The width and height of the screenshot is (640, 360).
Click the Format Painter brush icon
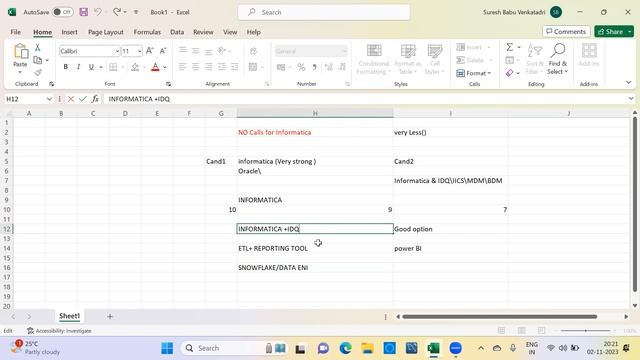click(38, 73)
